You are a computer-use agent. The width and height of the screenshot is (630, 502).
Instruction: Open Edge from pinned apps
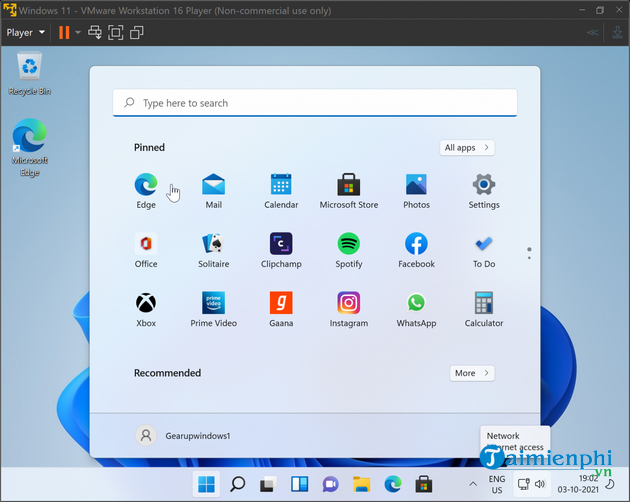(146, 191)
